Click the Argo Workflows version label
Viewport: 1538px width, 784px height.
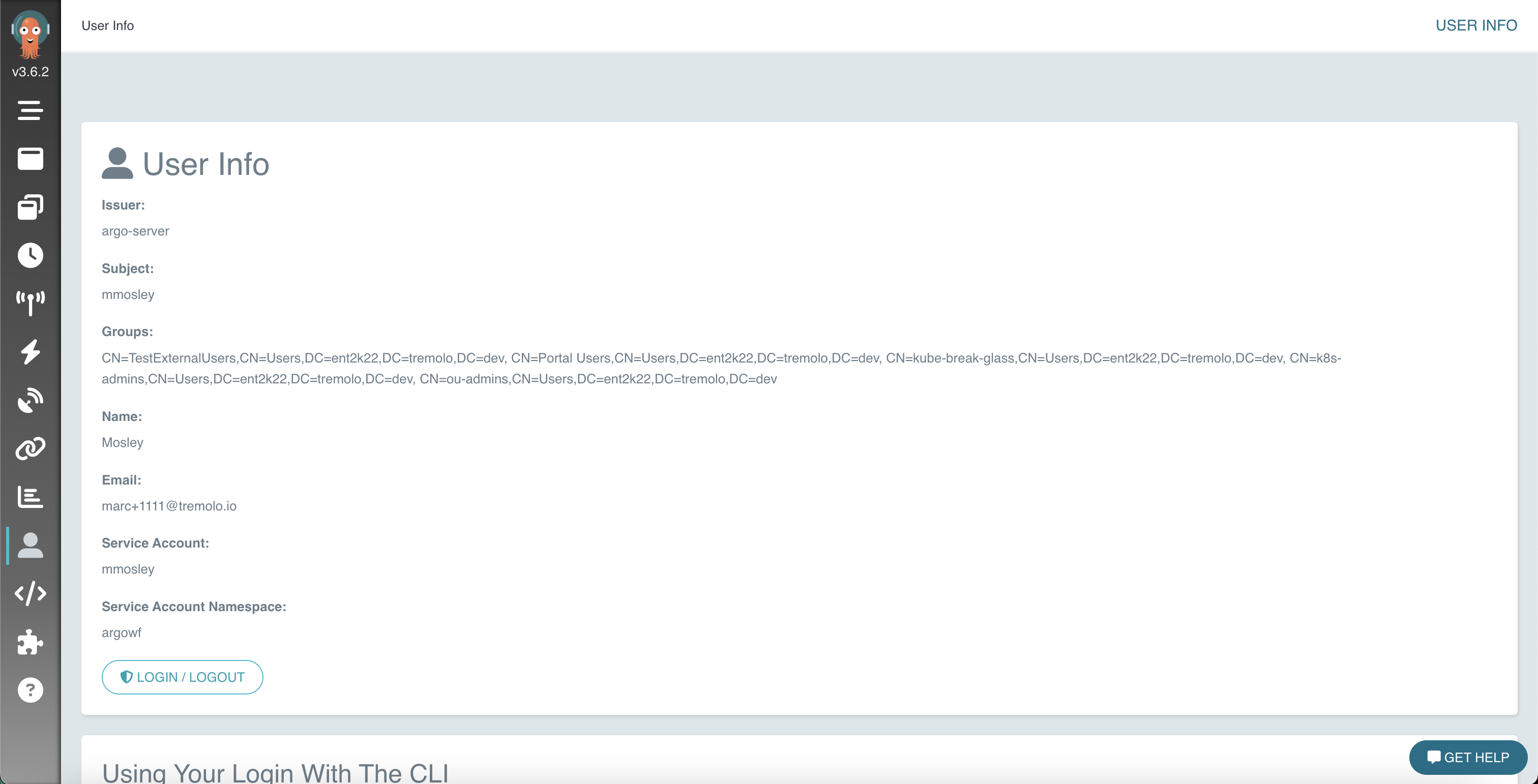click(30, 71)
